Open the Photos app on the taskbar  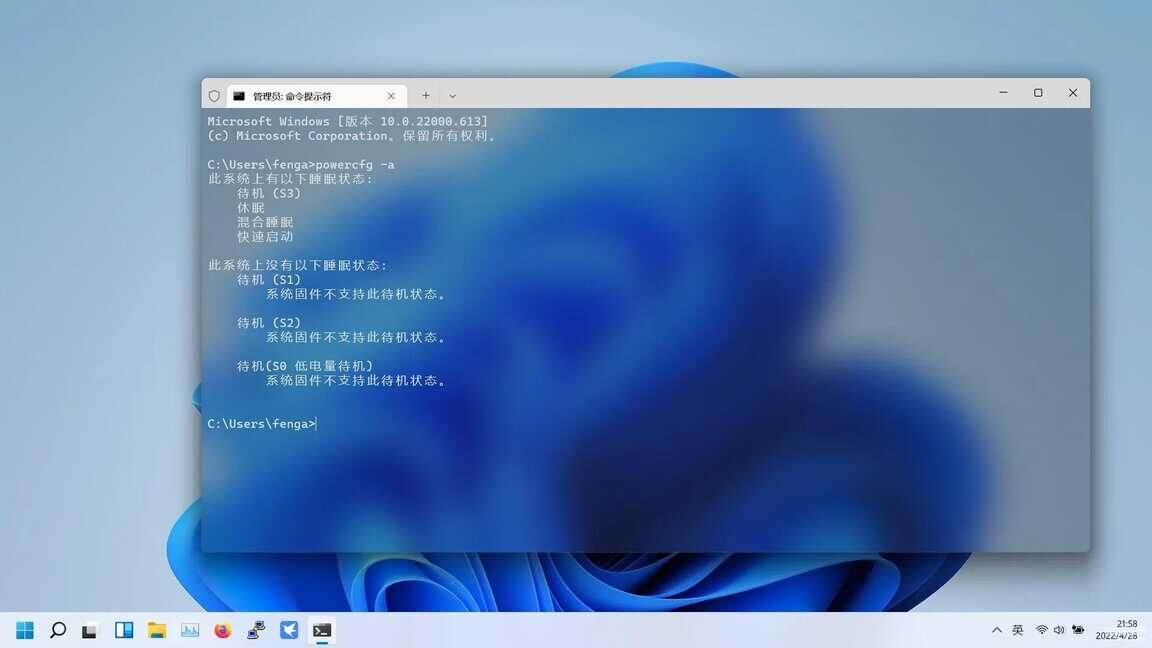point(189,630)
